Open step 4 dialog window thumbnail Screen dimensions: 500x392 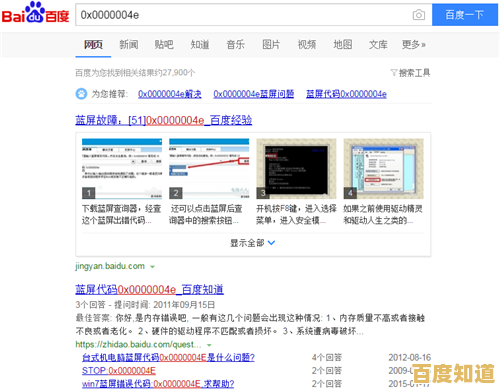tap(383, 169)
